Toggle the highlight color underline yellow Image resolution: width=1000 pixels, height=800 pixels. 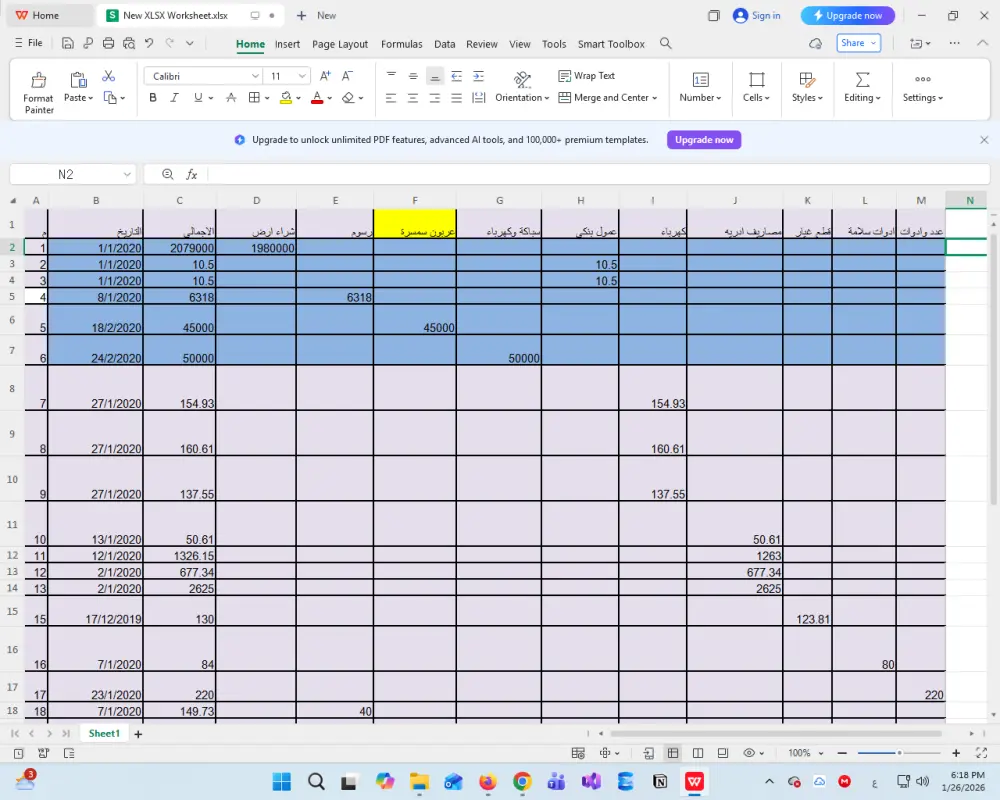click(x=289, y=98)
